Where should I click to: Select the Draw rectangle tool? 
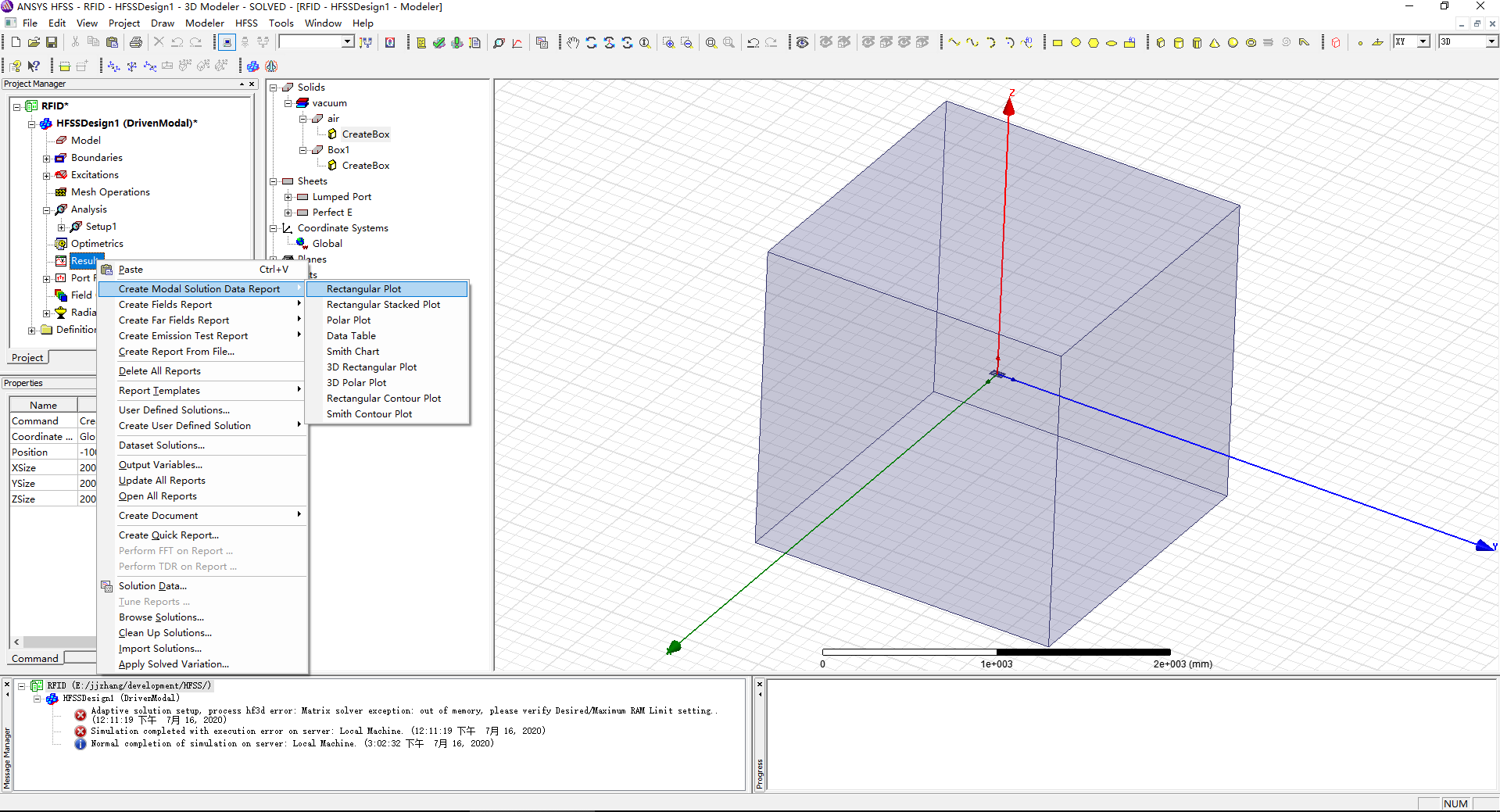pos(1058,42)
